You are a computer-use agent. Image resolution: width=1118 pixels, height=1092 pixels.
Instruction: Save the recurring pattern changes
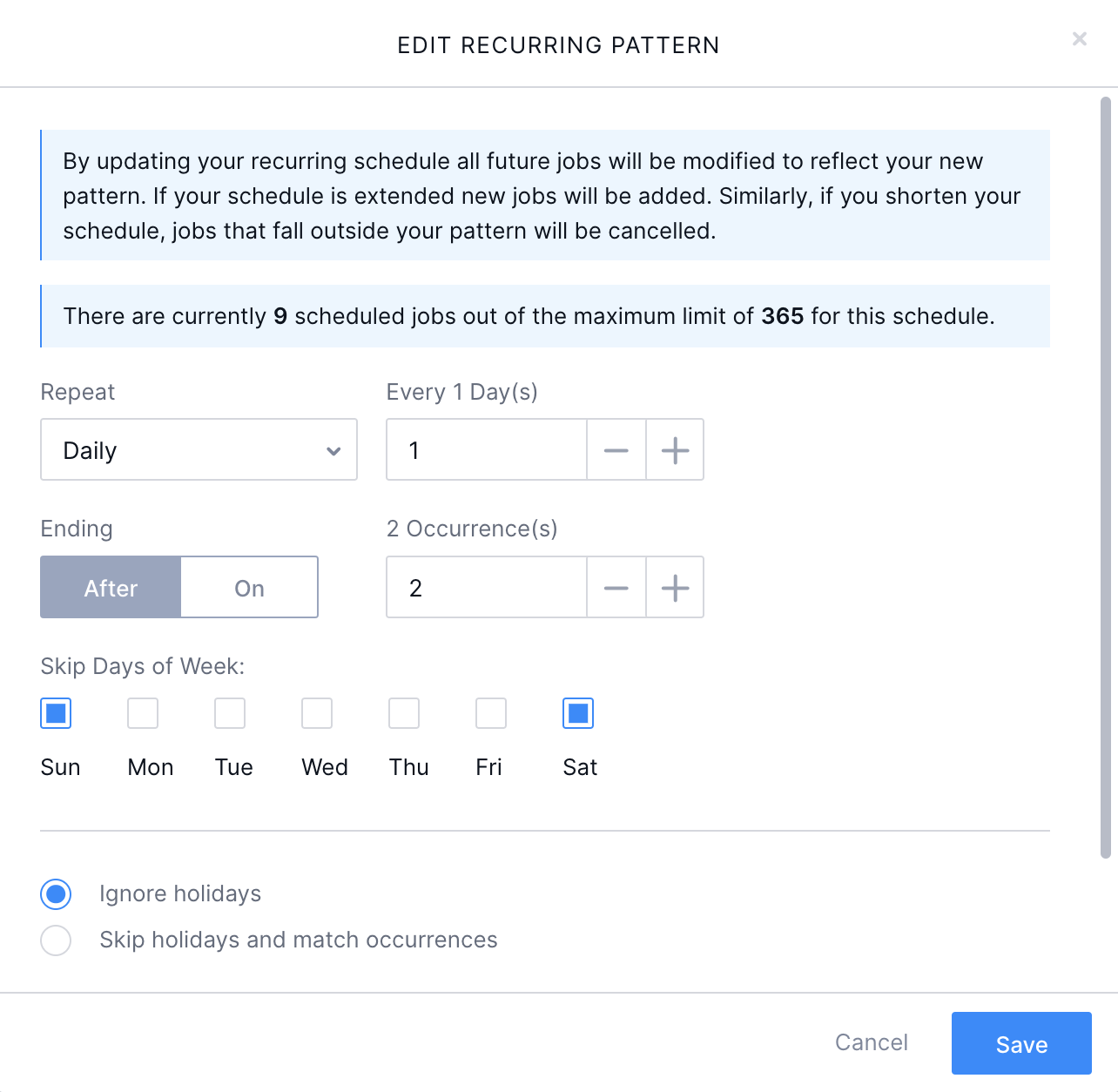(1021, 1043)
